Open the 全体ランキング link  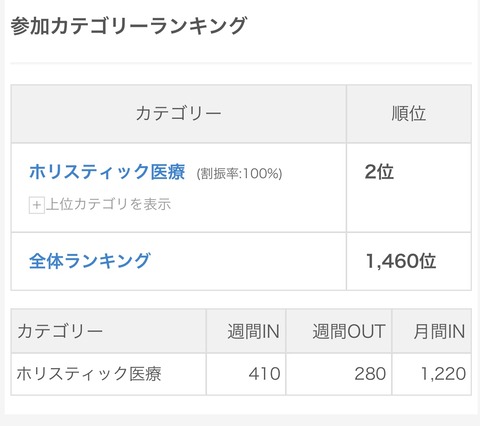[x=90, y=261]
